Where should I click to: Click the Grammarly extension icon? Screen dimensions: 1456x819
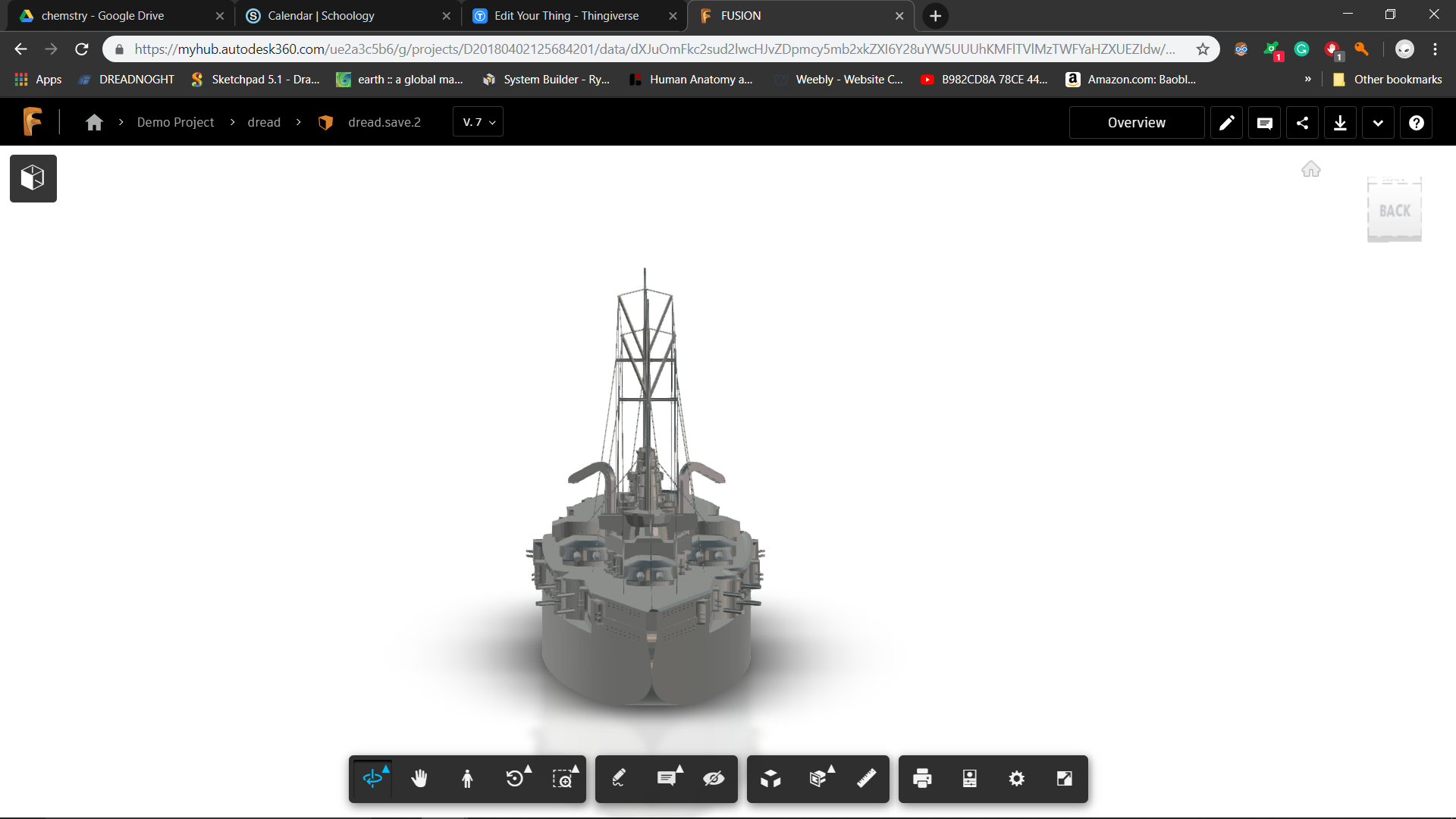pyautogui.click(x=1302, y=49)
